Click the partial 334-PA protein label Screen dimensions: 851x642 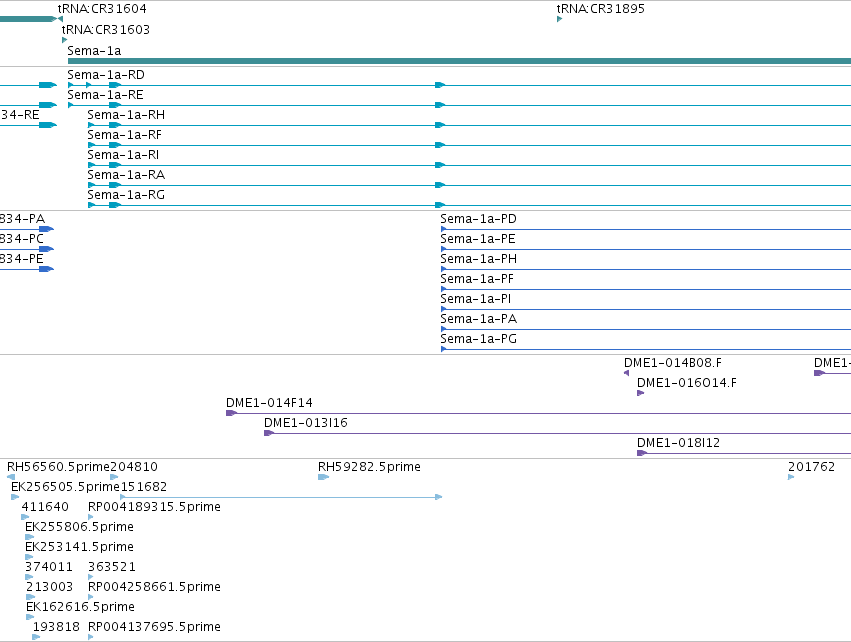click(22, 219)
